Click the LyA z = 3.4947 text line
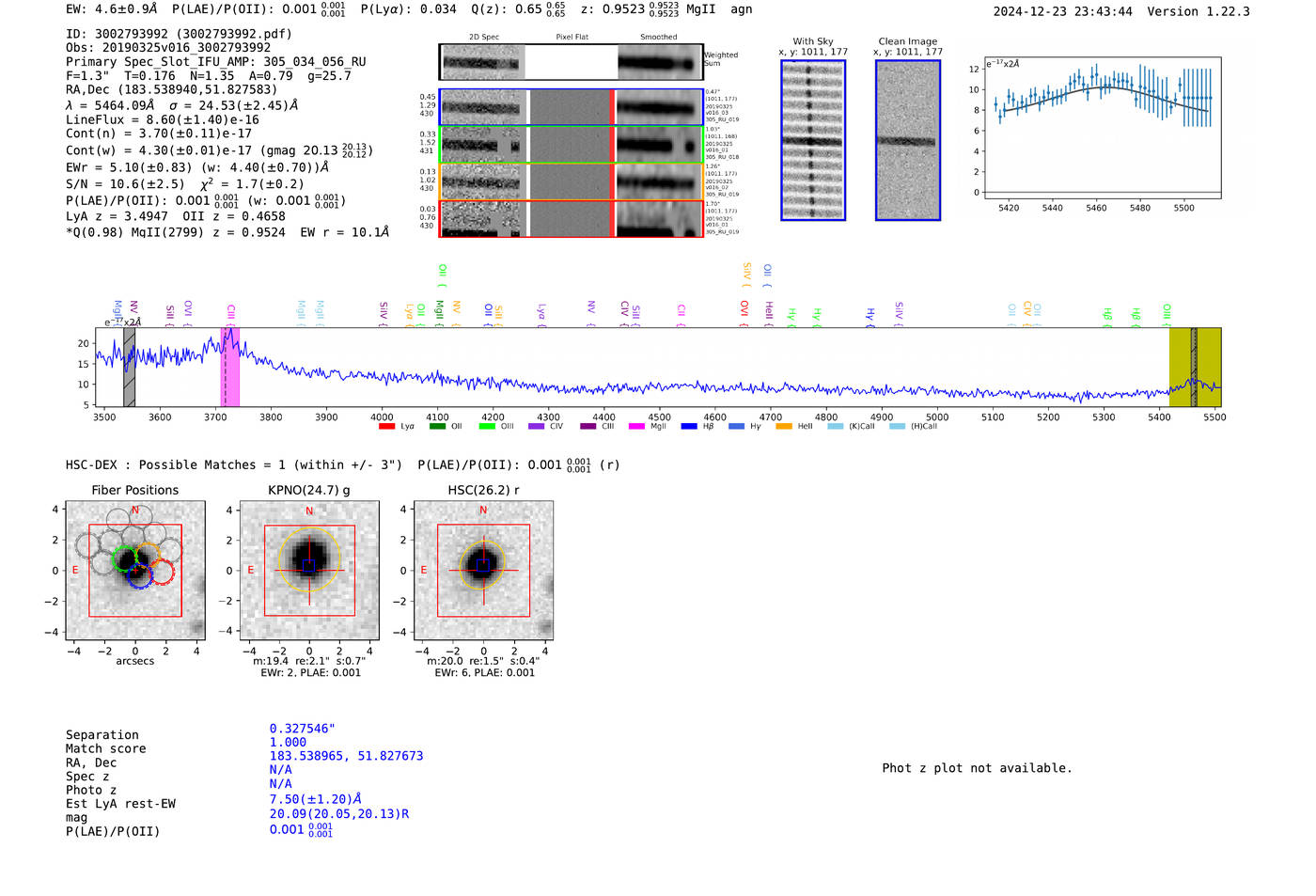 click(x=176, y=216)
